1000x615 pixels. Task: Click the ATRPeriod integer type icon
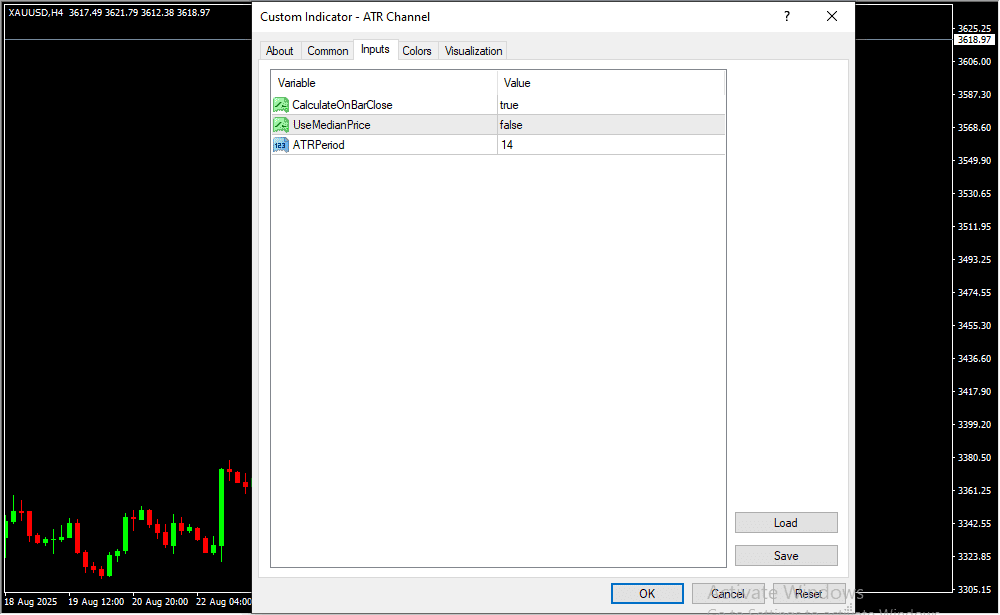(x=281, y=145)
